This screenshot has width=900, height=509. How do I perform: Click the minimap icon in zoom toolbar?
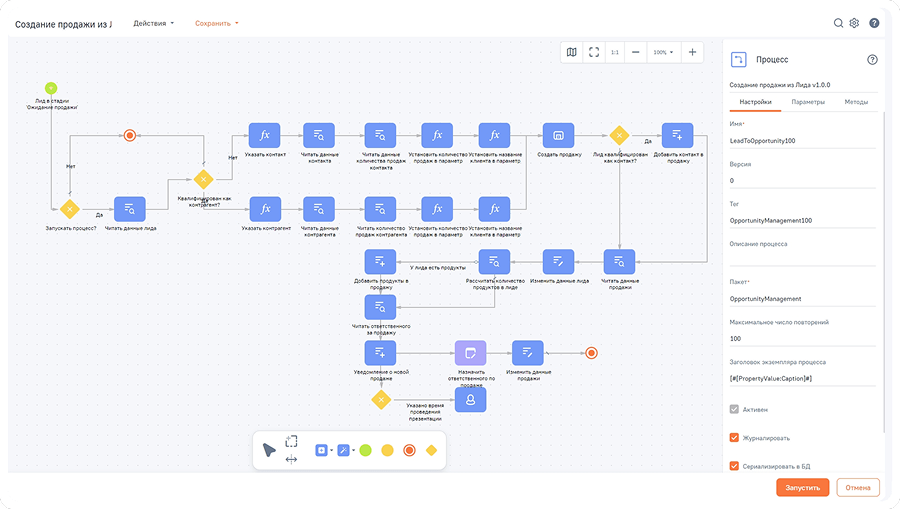click(x=571, y=52)
